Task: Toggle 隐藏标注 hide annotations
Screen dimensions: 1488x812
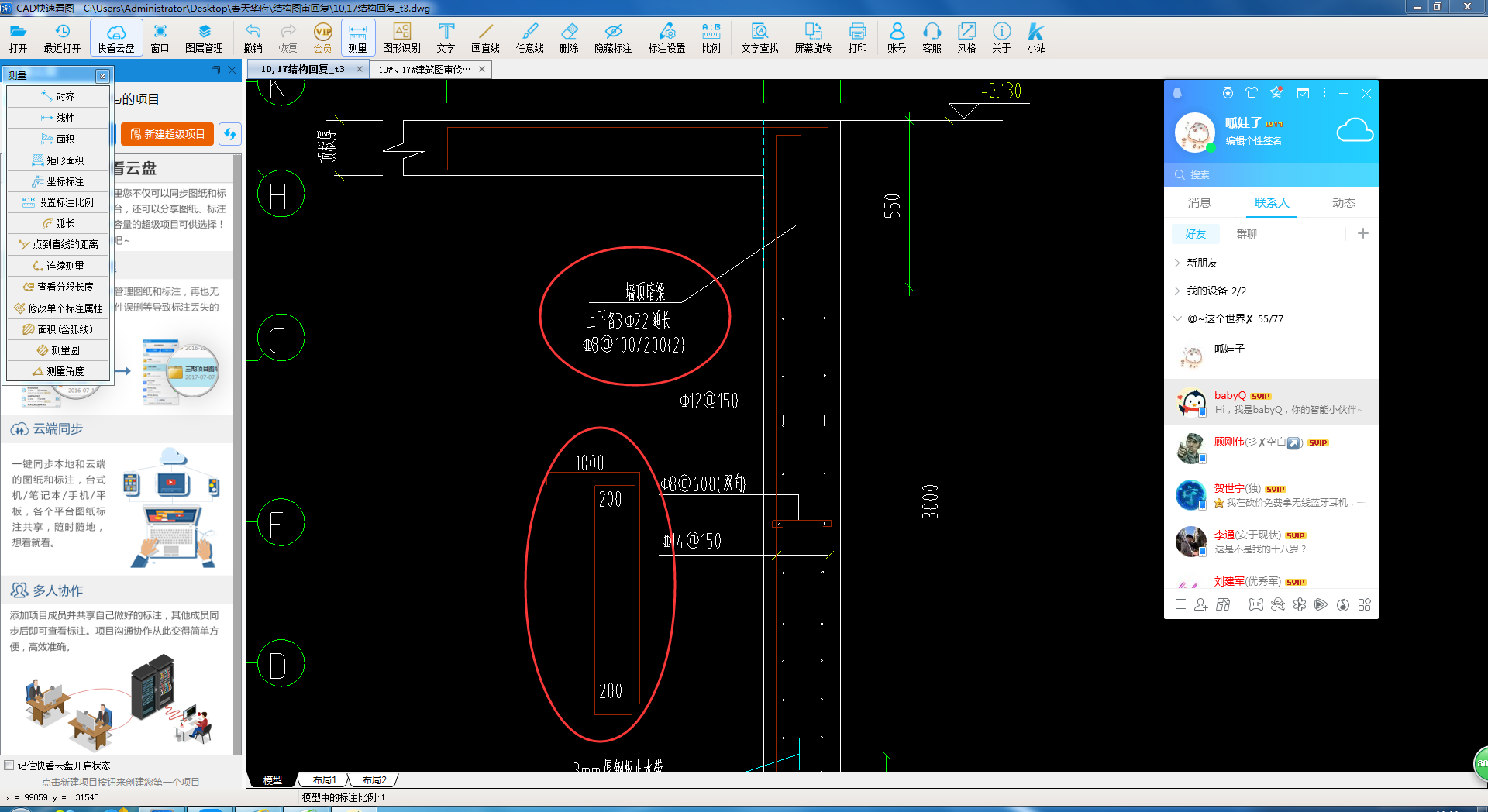Action: pos(613,38)
